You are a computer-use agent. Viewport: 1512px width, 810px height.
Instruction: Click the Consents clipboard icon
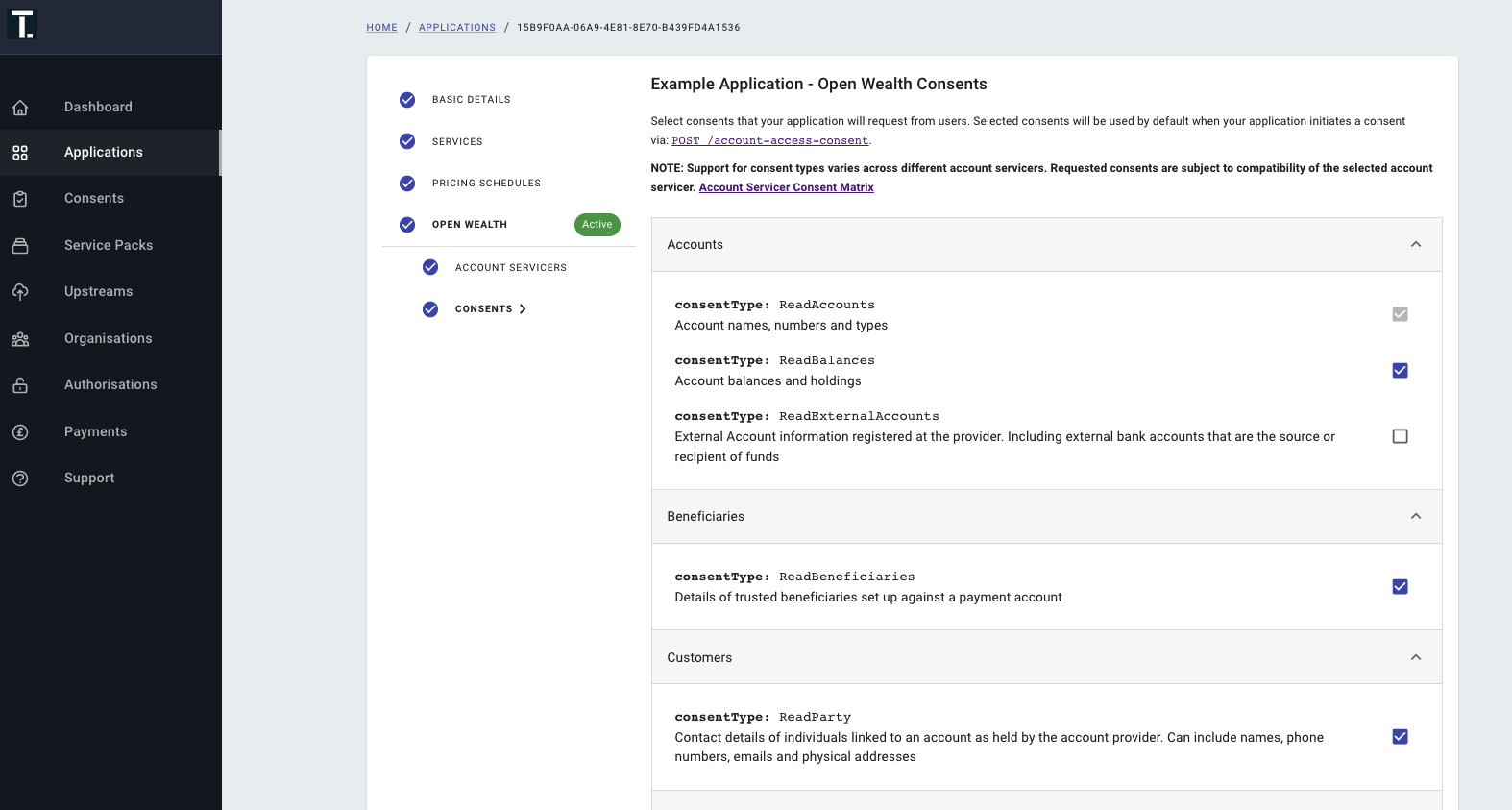point(20,199)
